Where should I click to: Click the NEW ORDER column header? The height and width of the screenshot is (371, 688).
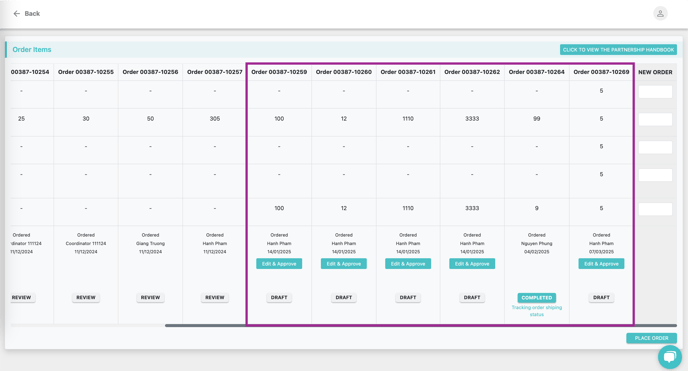(x=655, y=72)
